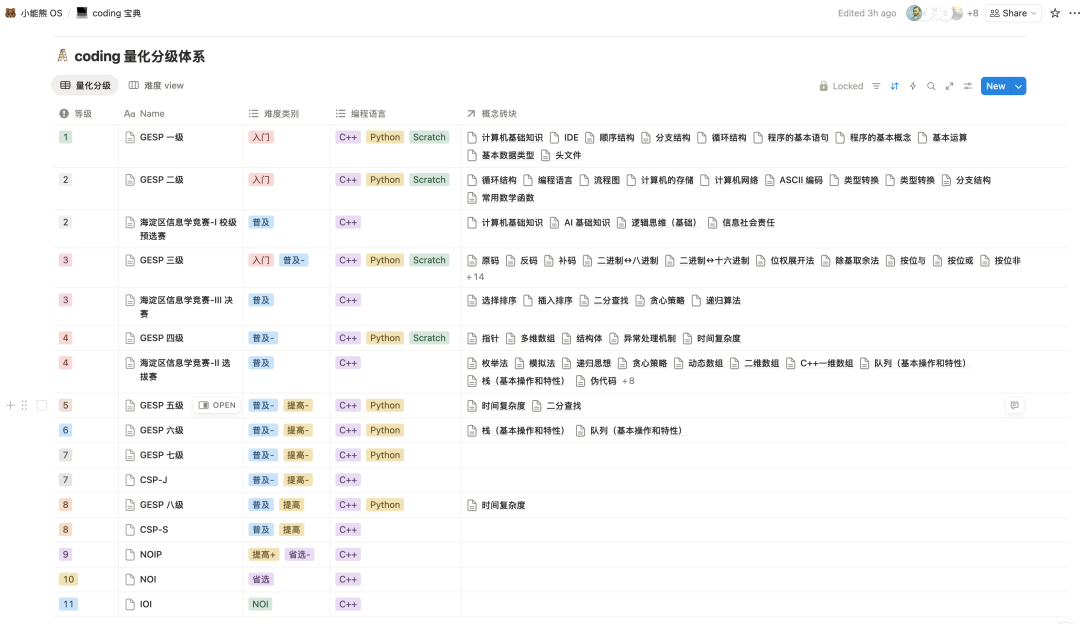The height and width of the screenshot is (624, 1080).
Task: Click the comment icon on GESP 五级 row
Action: tap(1015, 405)
